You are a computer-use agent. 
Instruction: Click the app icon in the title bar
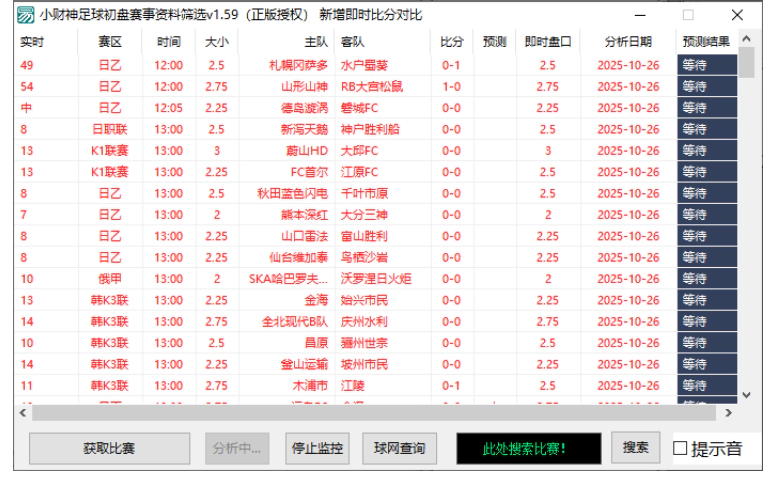(x=24, y=15)
